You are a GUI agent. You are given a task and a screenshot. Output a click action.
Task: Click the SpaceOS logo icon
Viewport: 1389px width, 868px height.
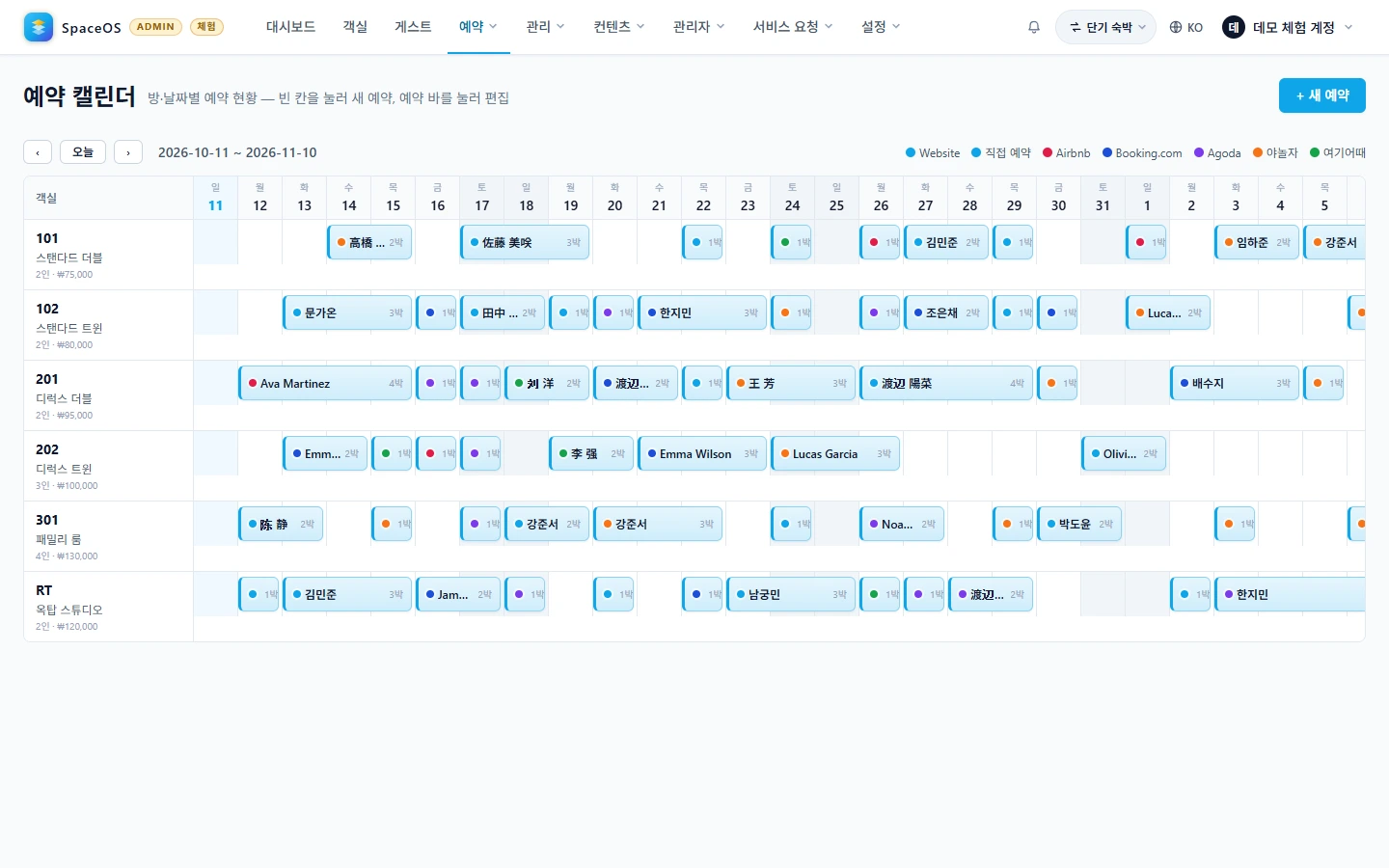point(39,27)
